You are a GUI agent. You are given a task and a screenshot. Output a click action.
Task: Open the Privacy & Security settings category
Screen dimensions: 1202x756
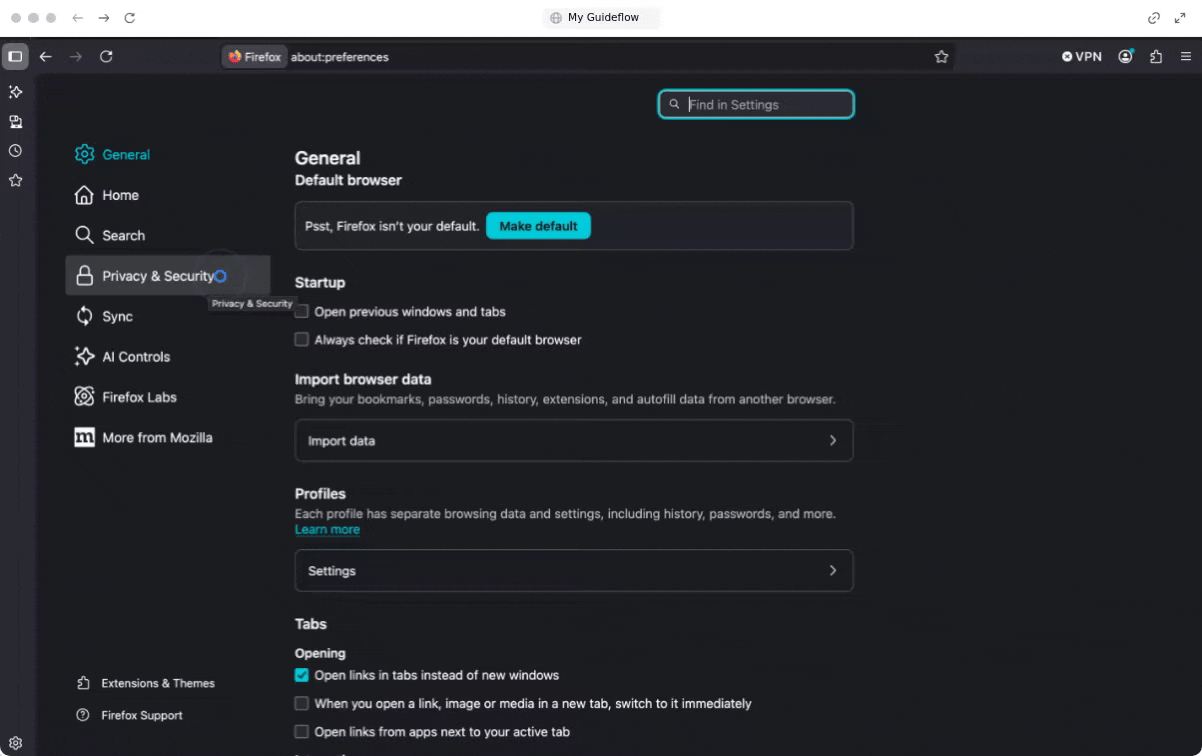pos(157,276)
